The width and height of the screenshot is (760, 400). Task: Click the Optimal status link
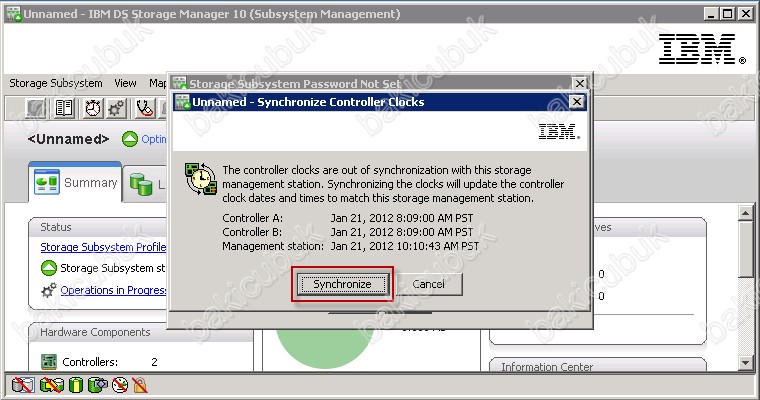154,139
